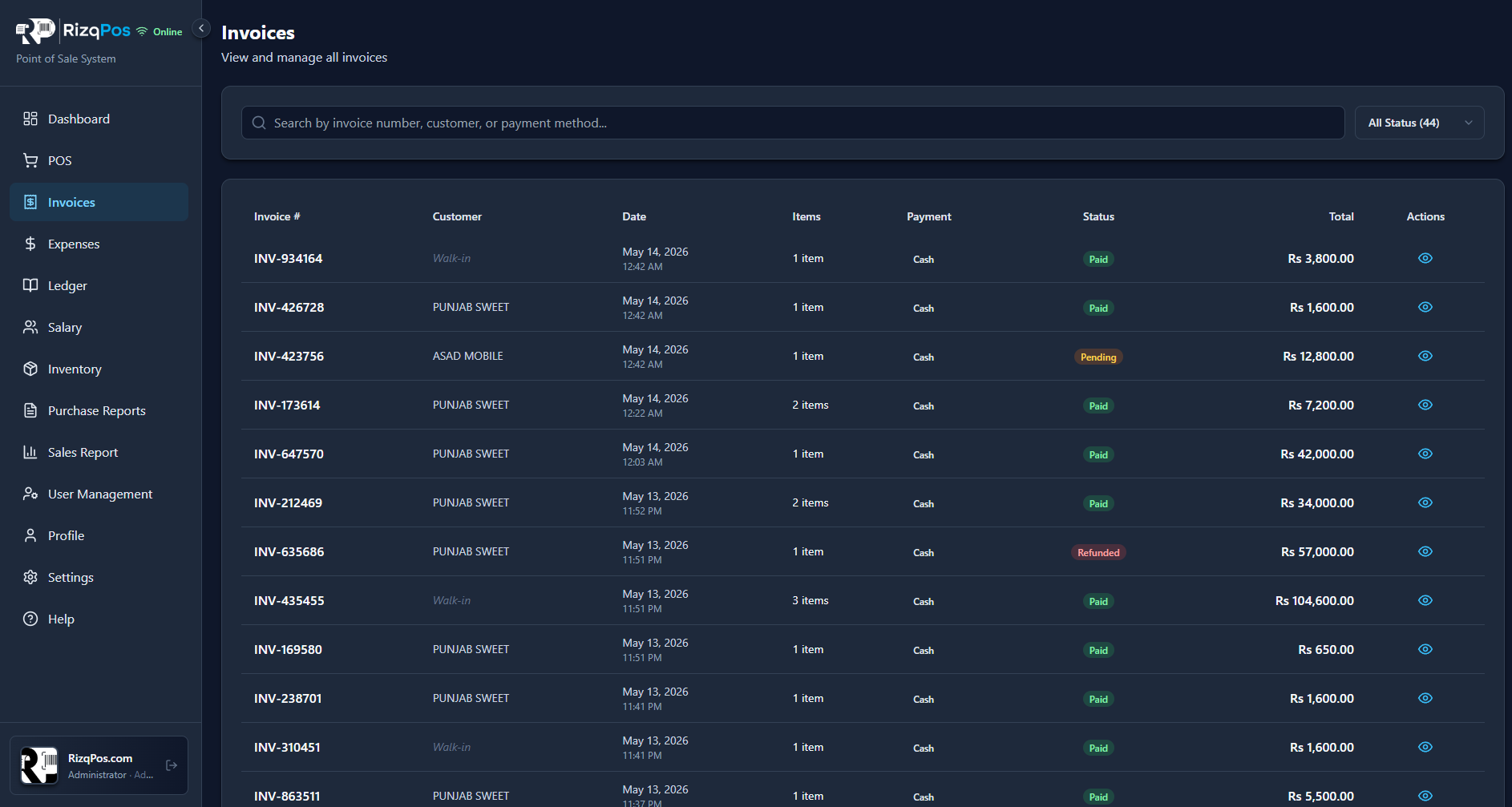This screenshot has width=1512, height=807.
Task: Click the "3 items" cell
Action: click(811, 600)
